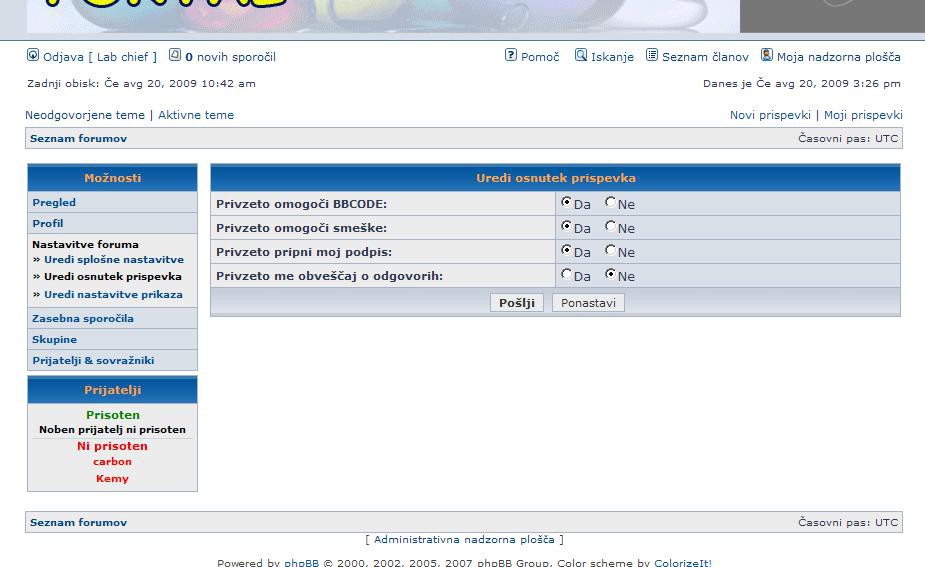The width and height of the screenshot is (925, 567).
Task: Click the new messages envelope icon
Action: [175, 56]
